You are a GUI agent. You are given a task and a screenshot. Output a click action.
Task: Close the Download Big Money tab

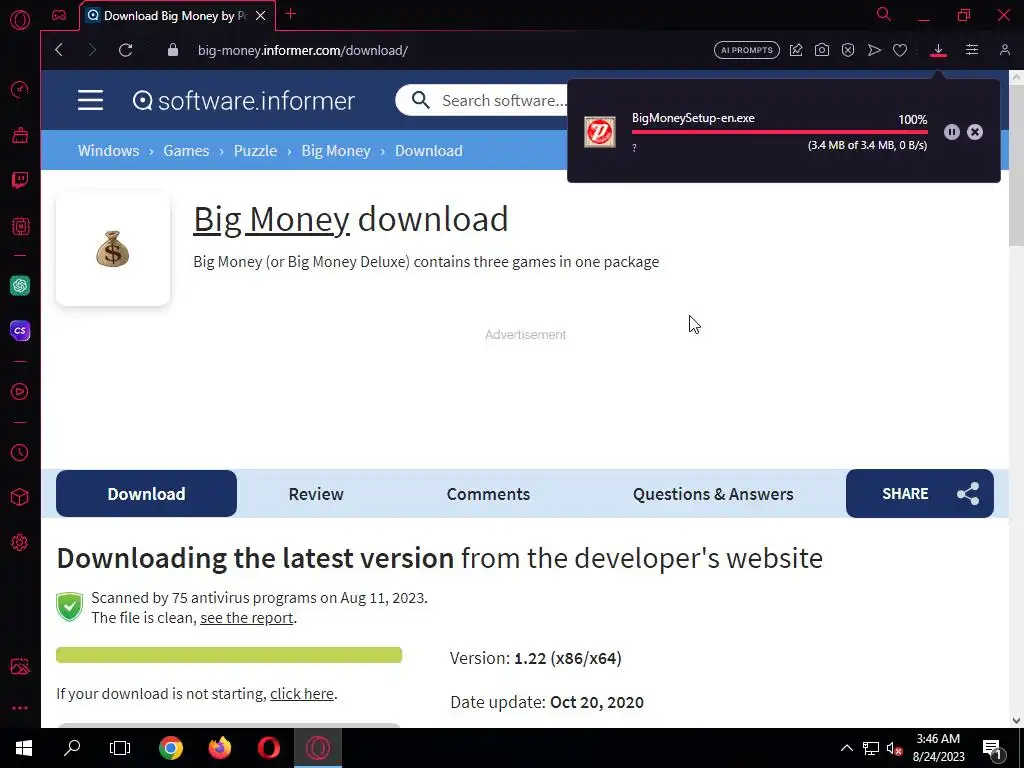tap(261, 16)
